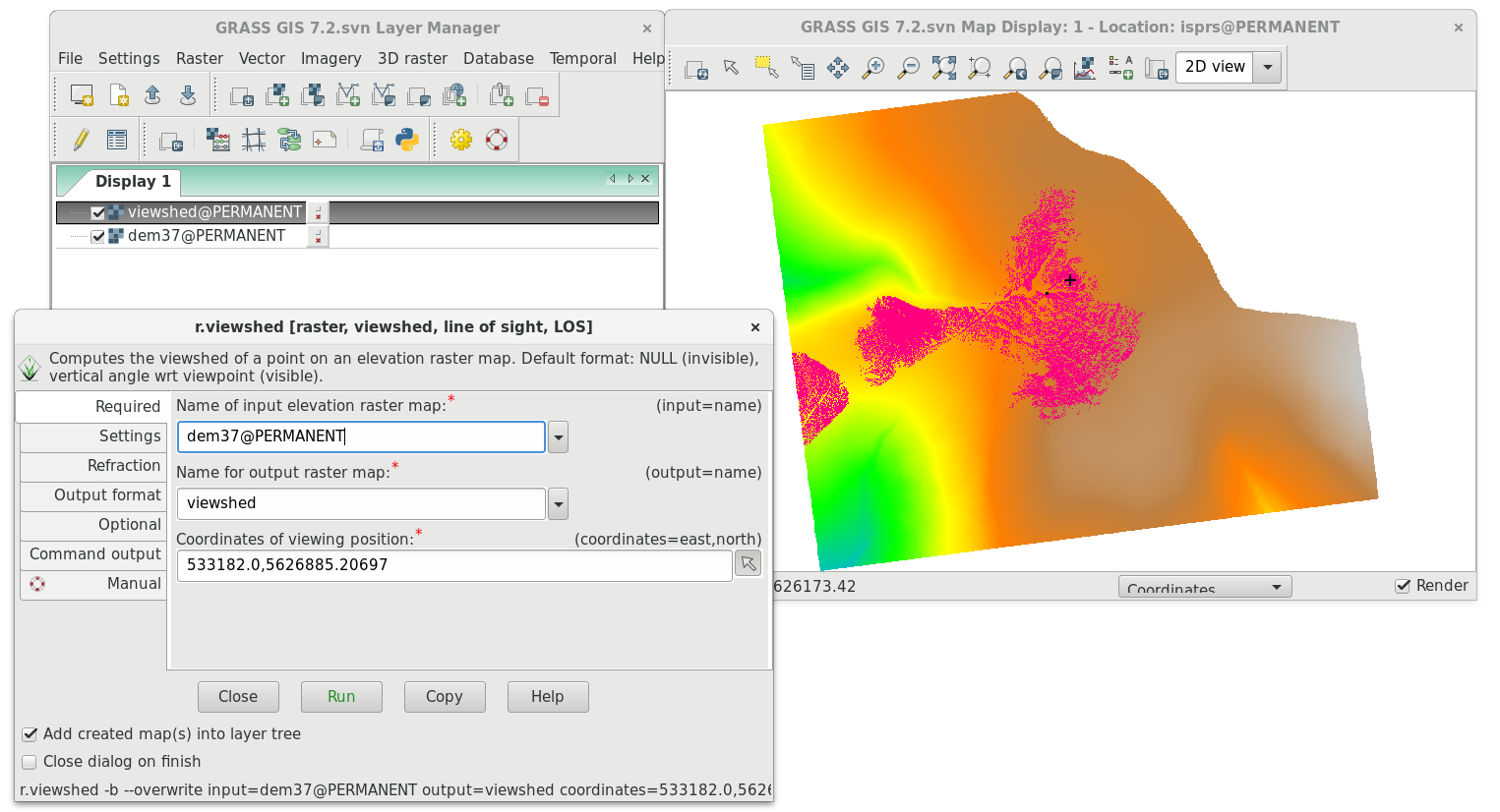Expand the input elevation raster dropdown
The width and height of the screenshot is (1500, 812).
click(x=558, y=437)
